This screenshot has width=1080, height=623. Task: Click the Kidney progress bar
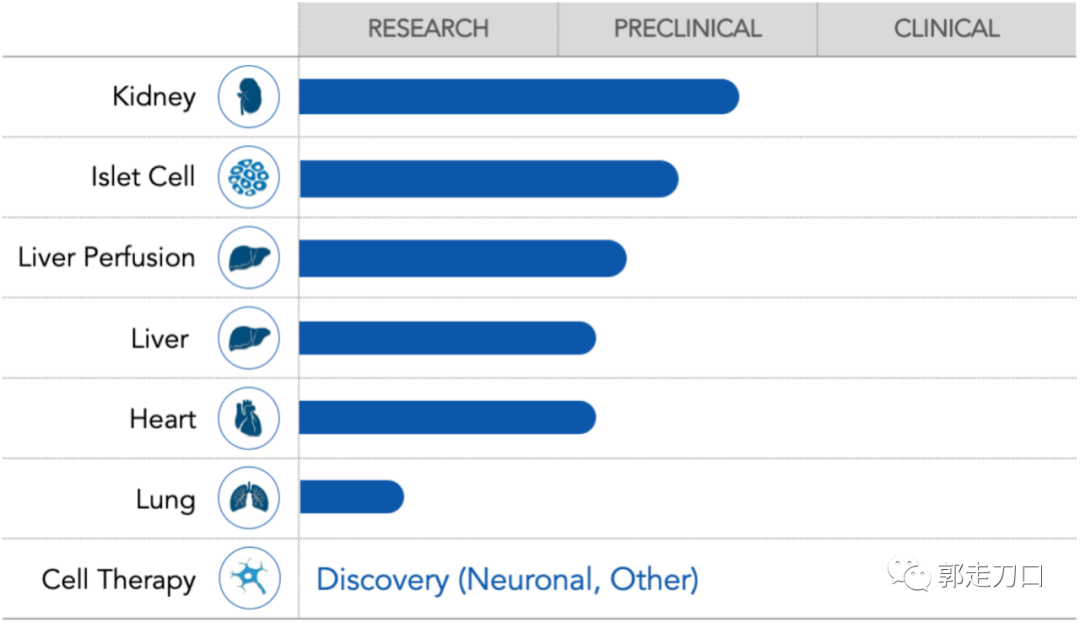[518, 97]
